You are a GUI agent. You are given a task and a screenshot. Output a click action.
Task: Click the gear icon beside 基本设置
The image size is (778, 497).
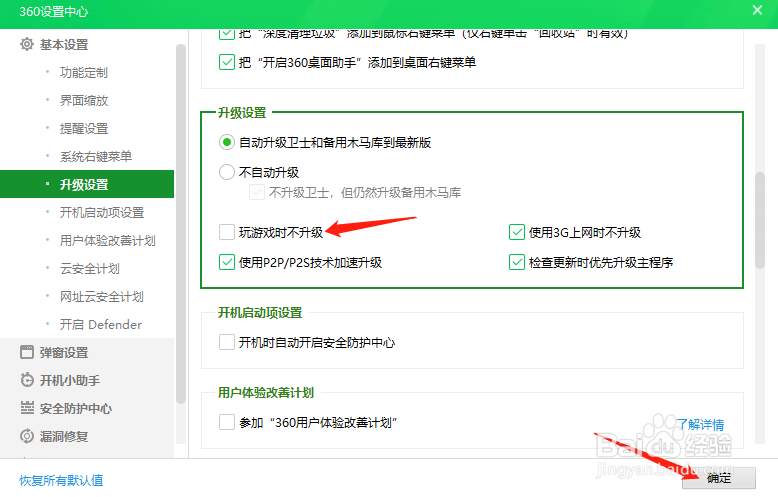27,44
